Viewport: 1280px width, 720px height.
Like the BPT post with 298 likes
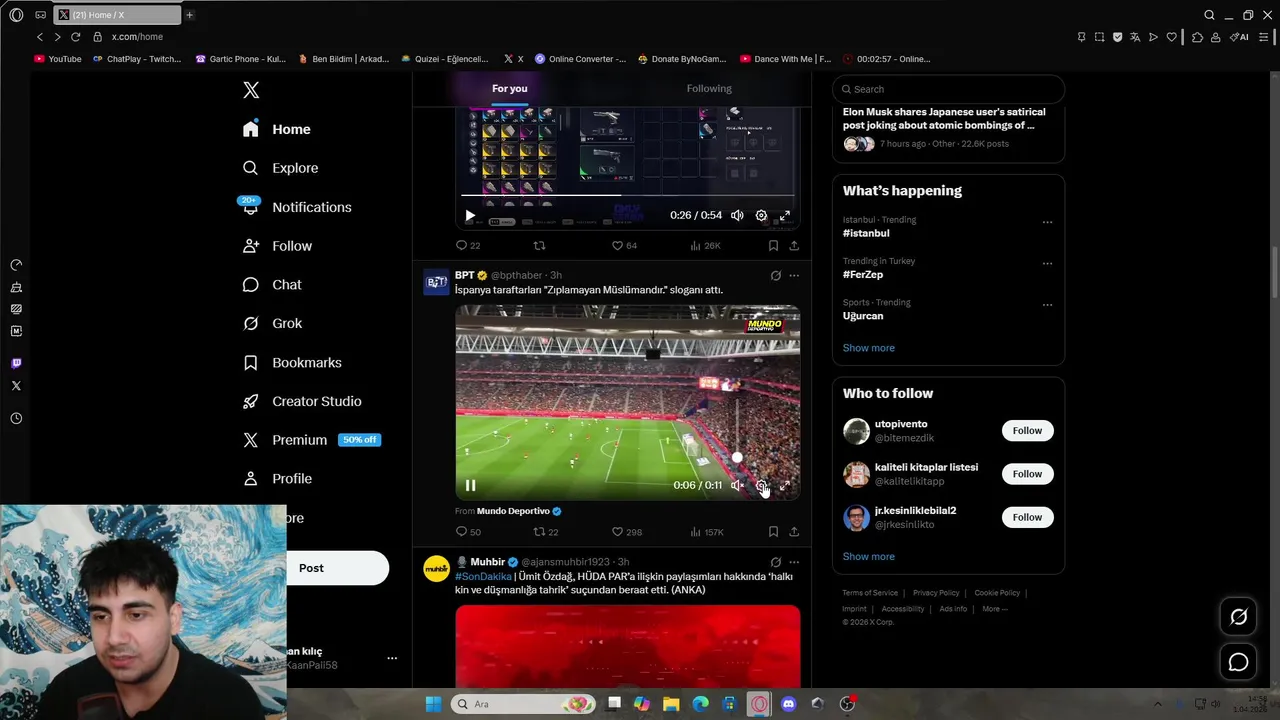627,532
